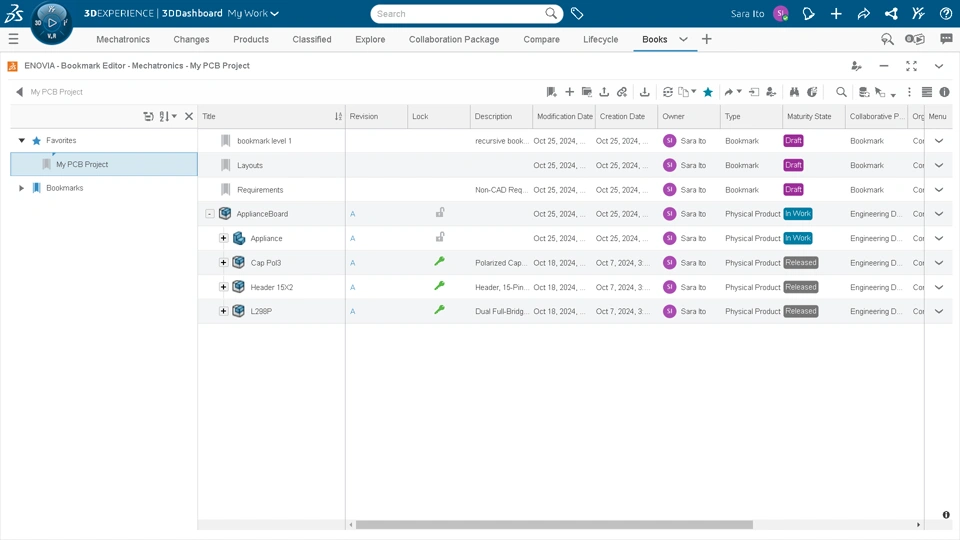Screen dimensions: 960x540
Task: Expand the Header 15X2 row
Action: coord(223,287)
